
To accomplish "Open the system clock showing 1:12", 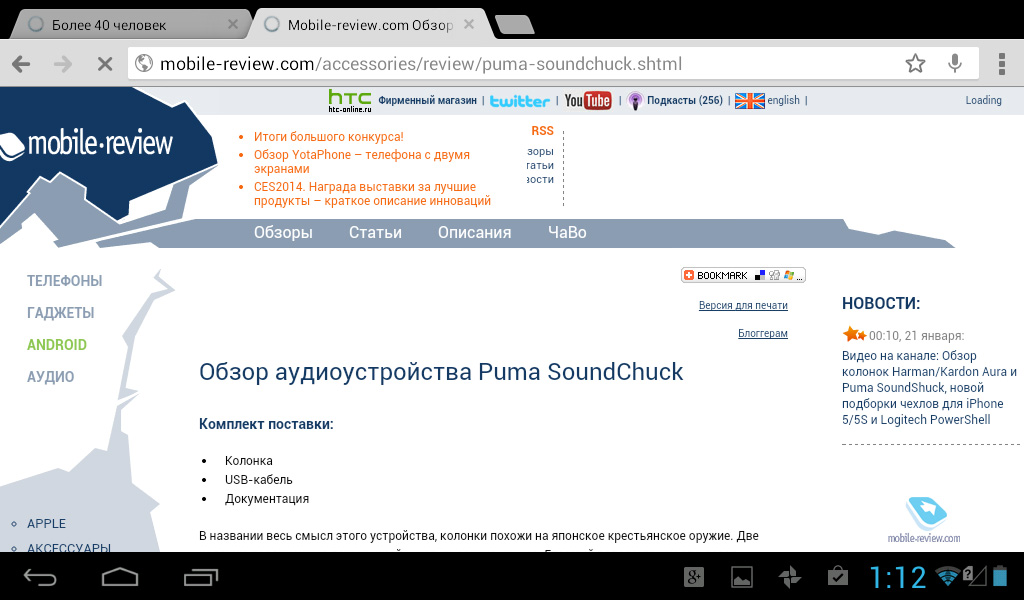I will (x=898, y=577).
